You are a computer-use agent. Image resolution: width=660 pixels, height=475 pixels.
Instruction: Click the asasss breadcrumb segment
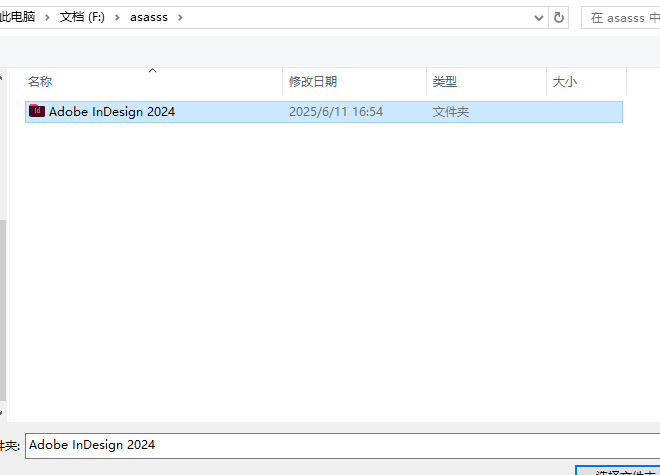[149, 17]
